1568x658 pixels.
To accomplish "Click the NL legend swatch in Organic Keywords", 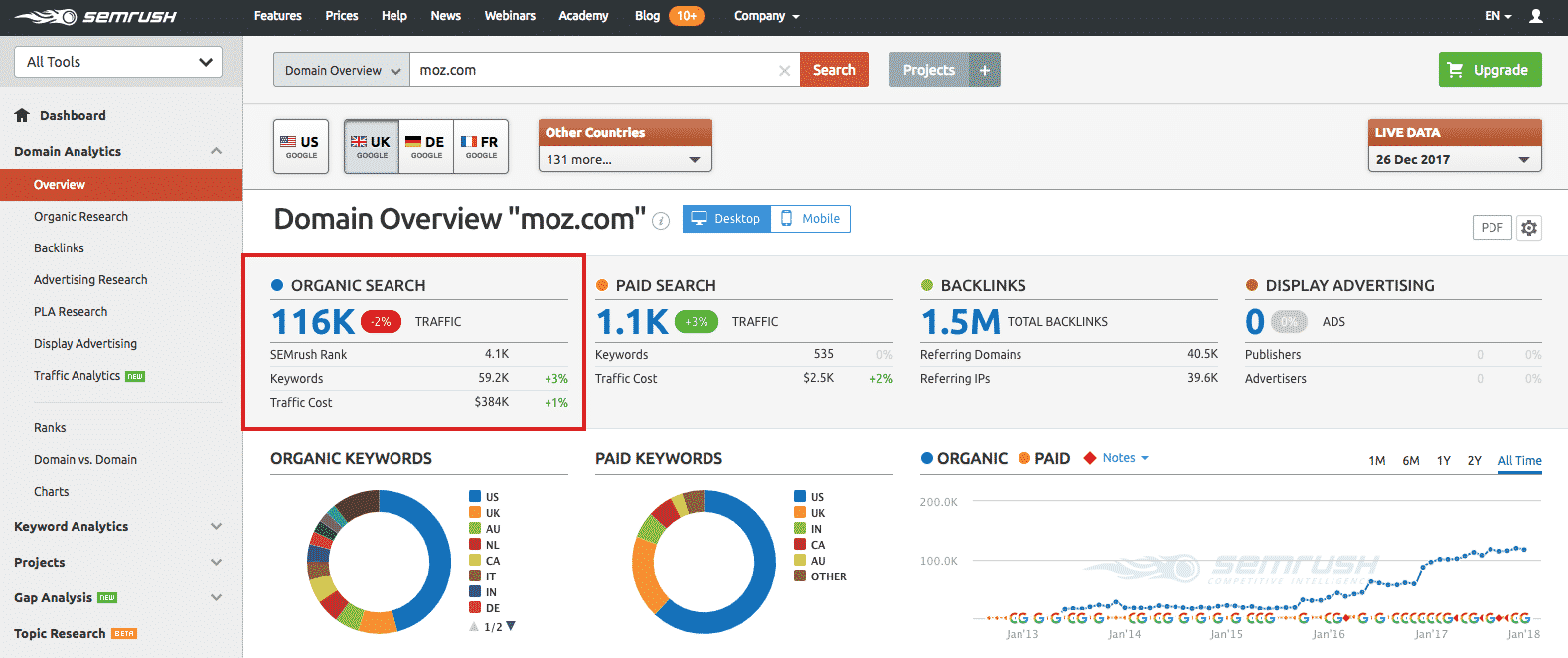I will (x=475, y=545).
